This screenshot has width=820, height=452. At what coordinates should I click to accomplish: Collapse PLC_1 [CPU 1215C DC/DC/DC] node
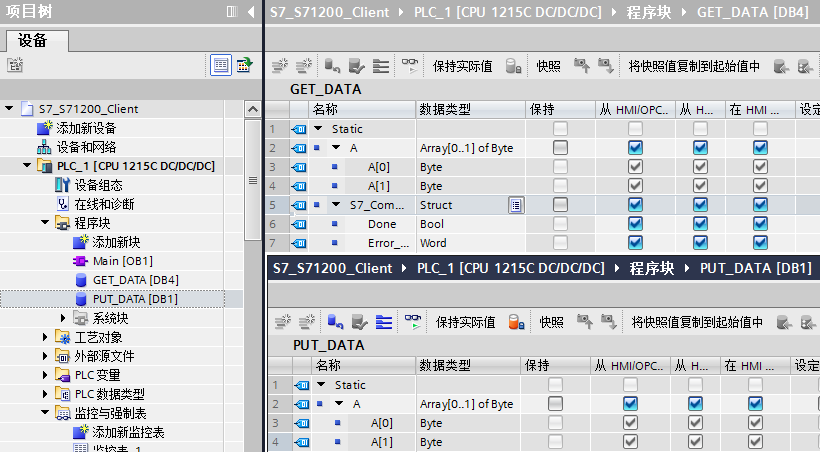[27, 166]
